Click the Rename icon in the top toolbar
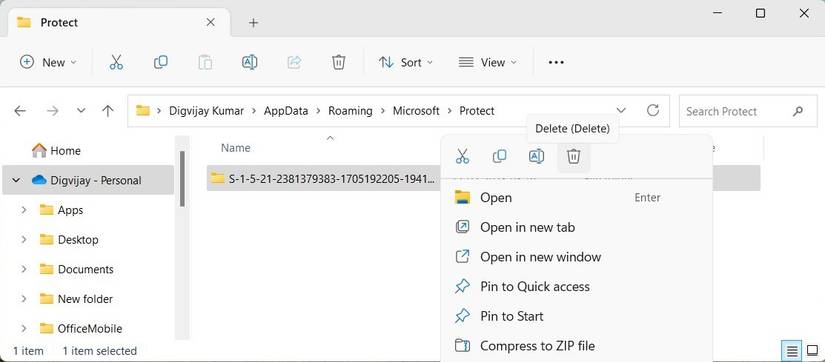This screenshot has height=362, width=825. pyautogui.click(x=249, y=63)
